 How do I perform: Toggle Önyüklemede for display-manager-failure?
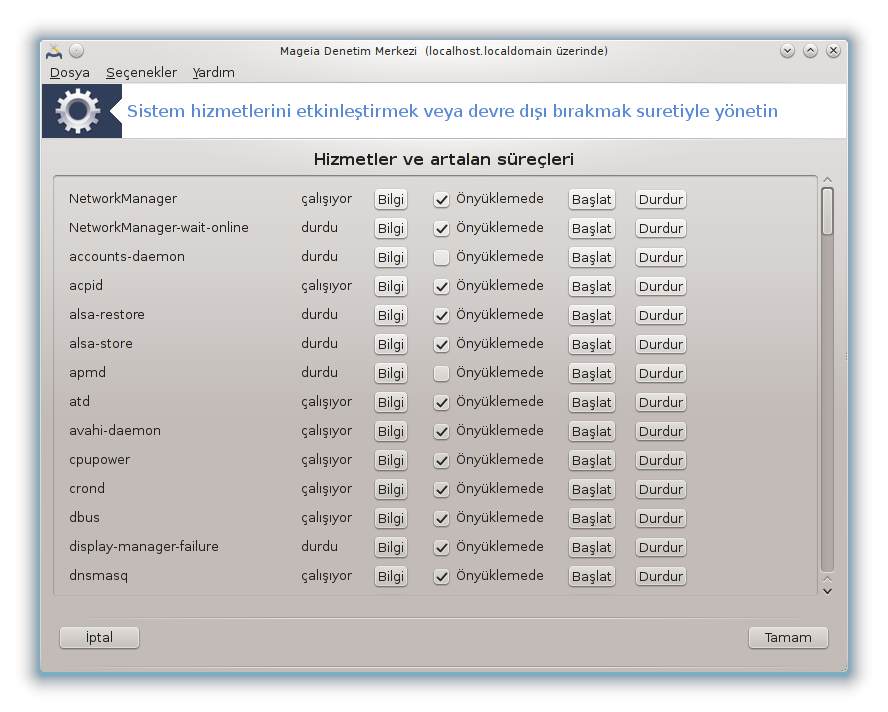(x=441, y=547)
